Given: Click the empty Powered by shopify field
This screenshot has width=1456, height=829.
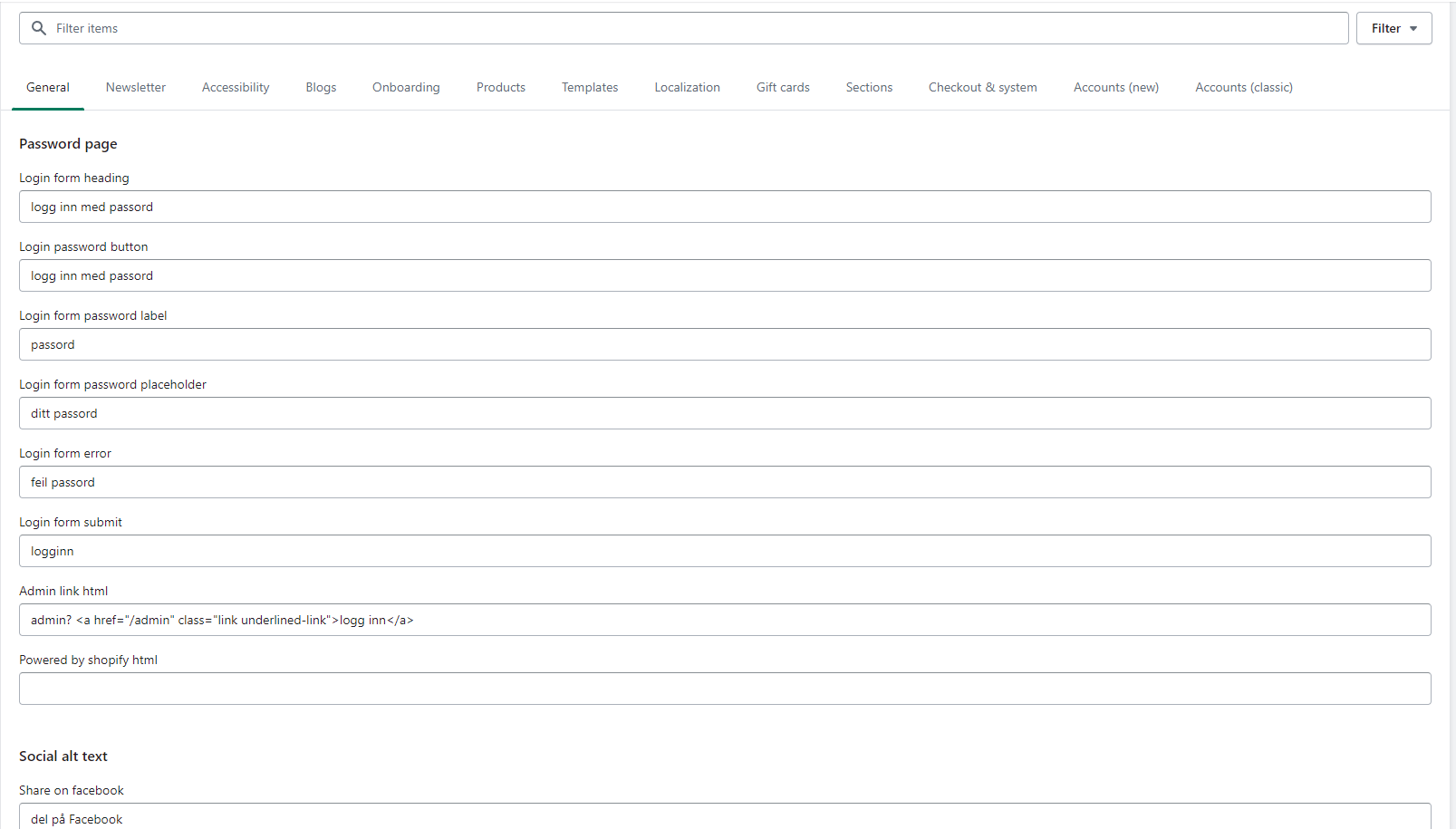Looking at the screenshot, I should [725, 689].
